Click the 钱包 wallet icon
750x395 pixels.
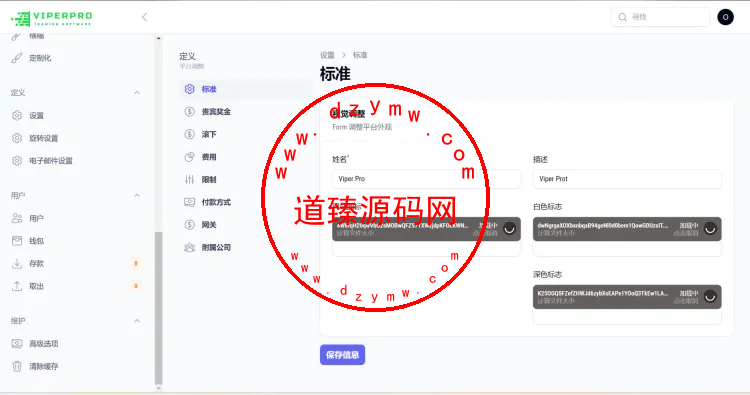point(17,241)
